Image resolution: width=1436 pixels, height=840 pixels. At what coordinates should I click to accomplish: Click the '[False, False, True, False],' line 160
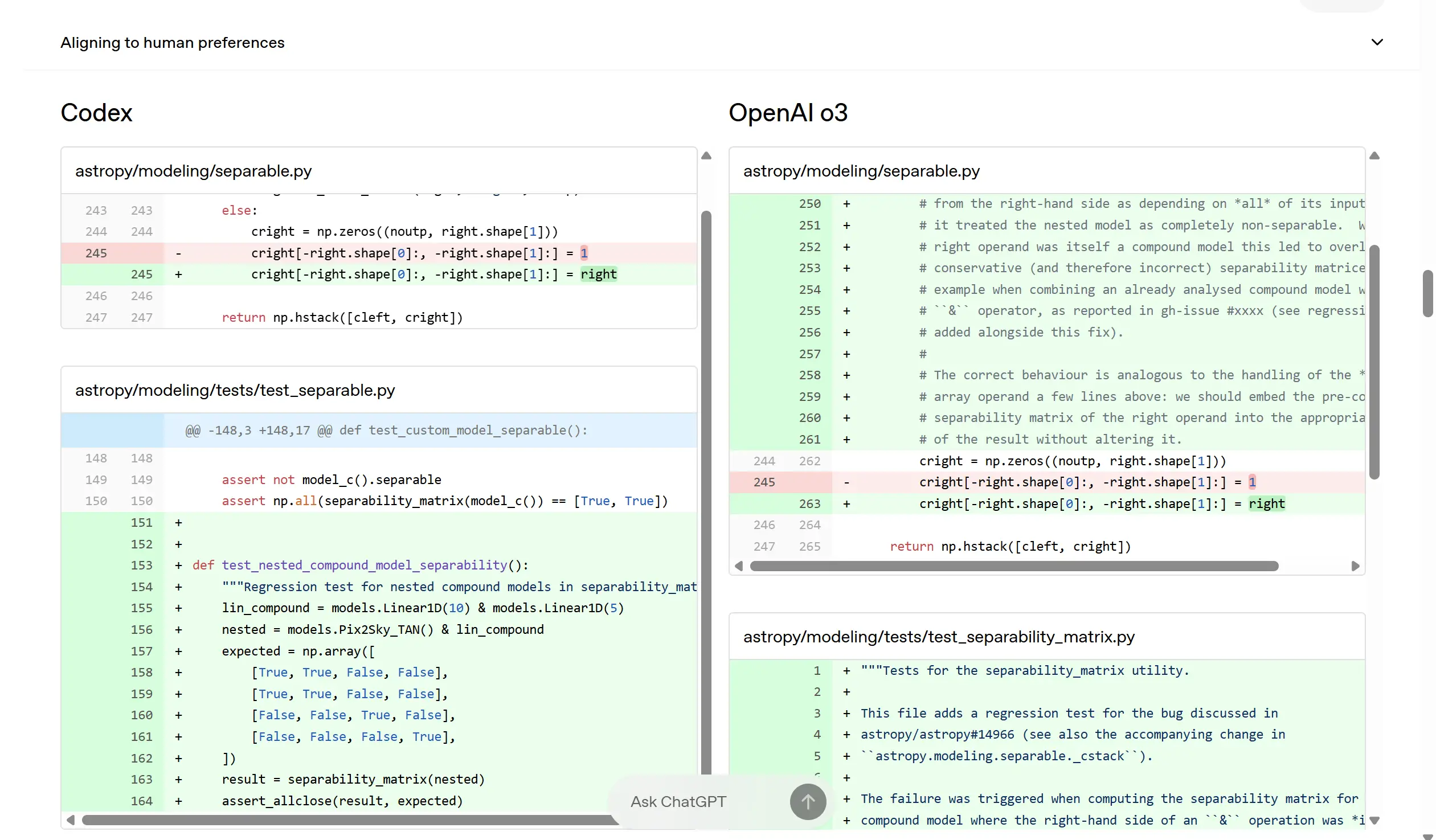(379, 715)
